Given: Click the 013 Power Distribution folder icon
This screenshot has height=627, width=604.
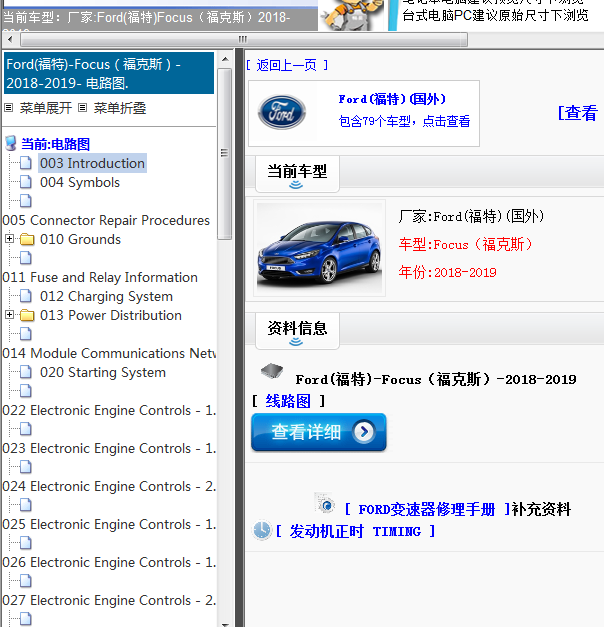Looking at the screenshot, I should (27, 315).
